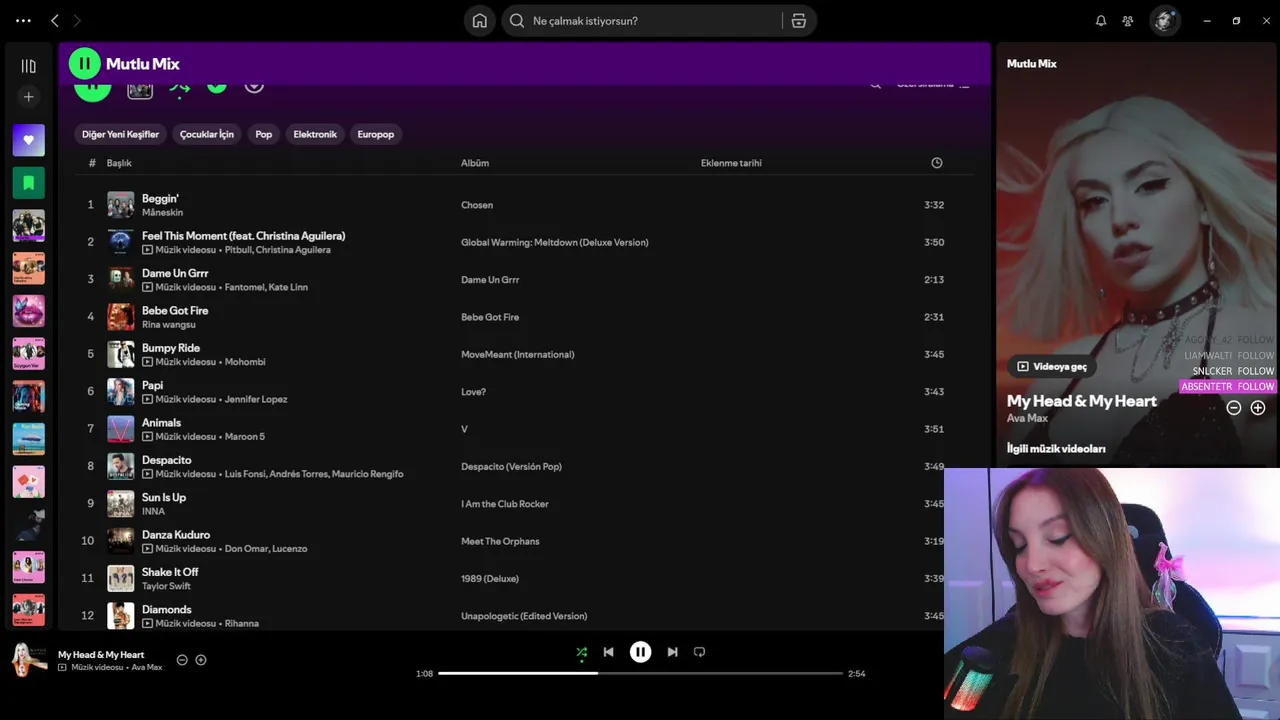1280x720 pixels.
Task: Open artist Måneskin link
Action: [162, 213]
